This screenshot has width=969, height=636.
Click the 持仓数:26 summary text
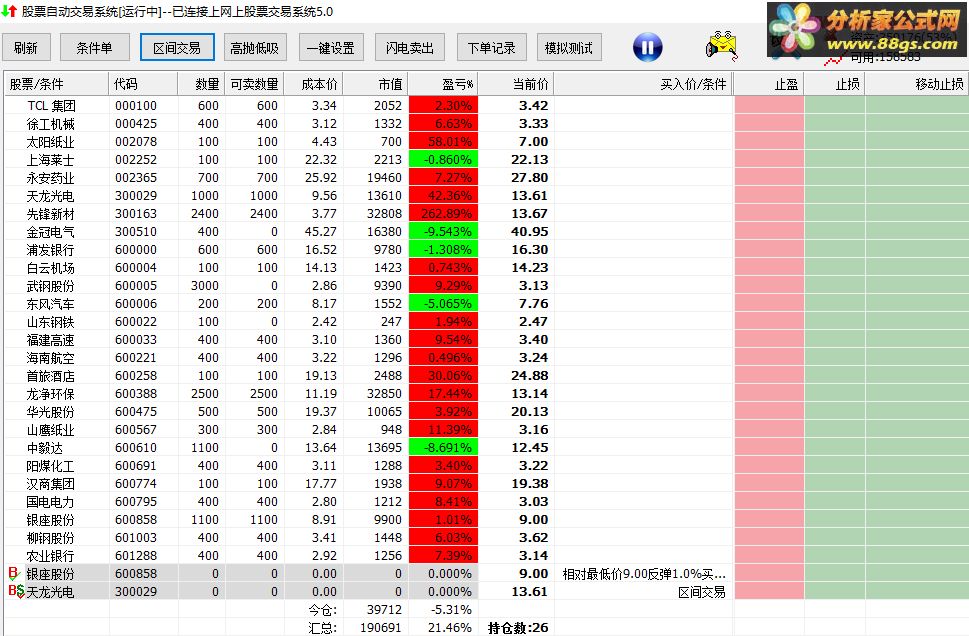click(518, 628)
